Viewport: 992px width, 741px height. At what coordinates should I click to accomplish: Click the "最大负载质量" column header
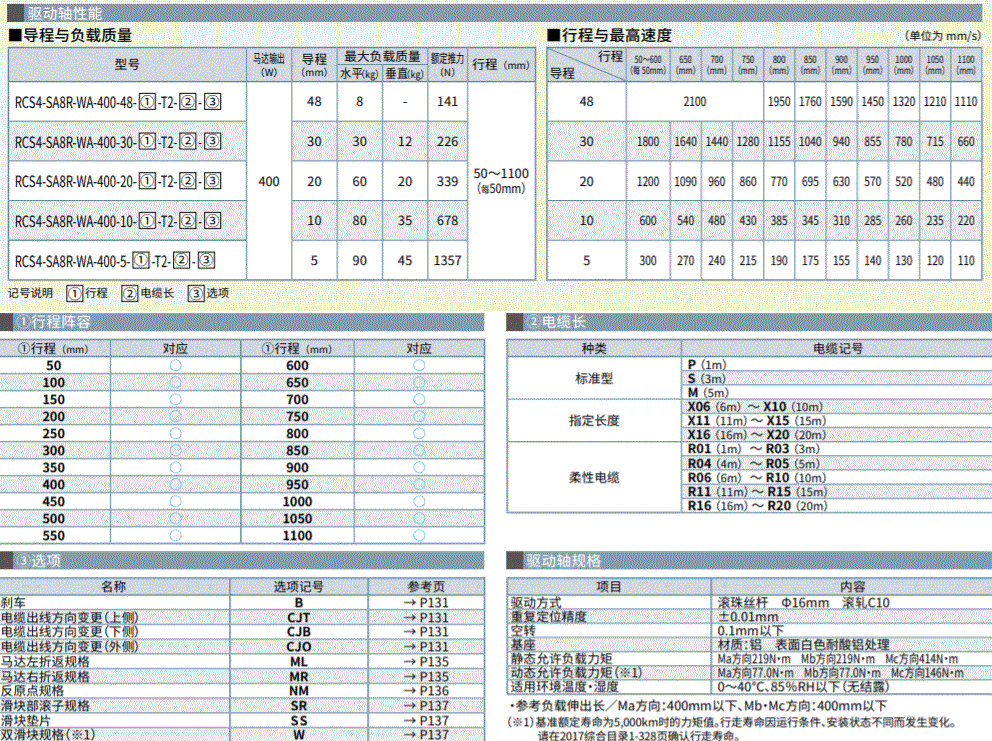pyautogui.click(x=382, y=57)
